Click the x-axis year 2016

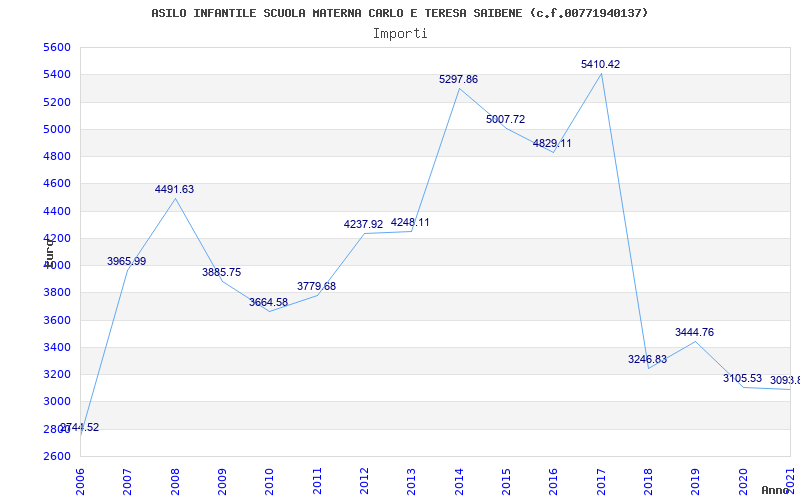point(554,481)
